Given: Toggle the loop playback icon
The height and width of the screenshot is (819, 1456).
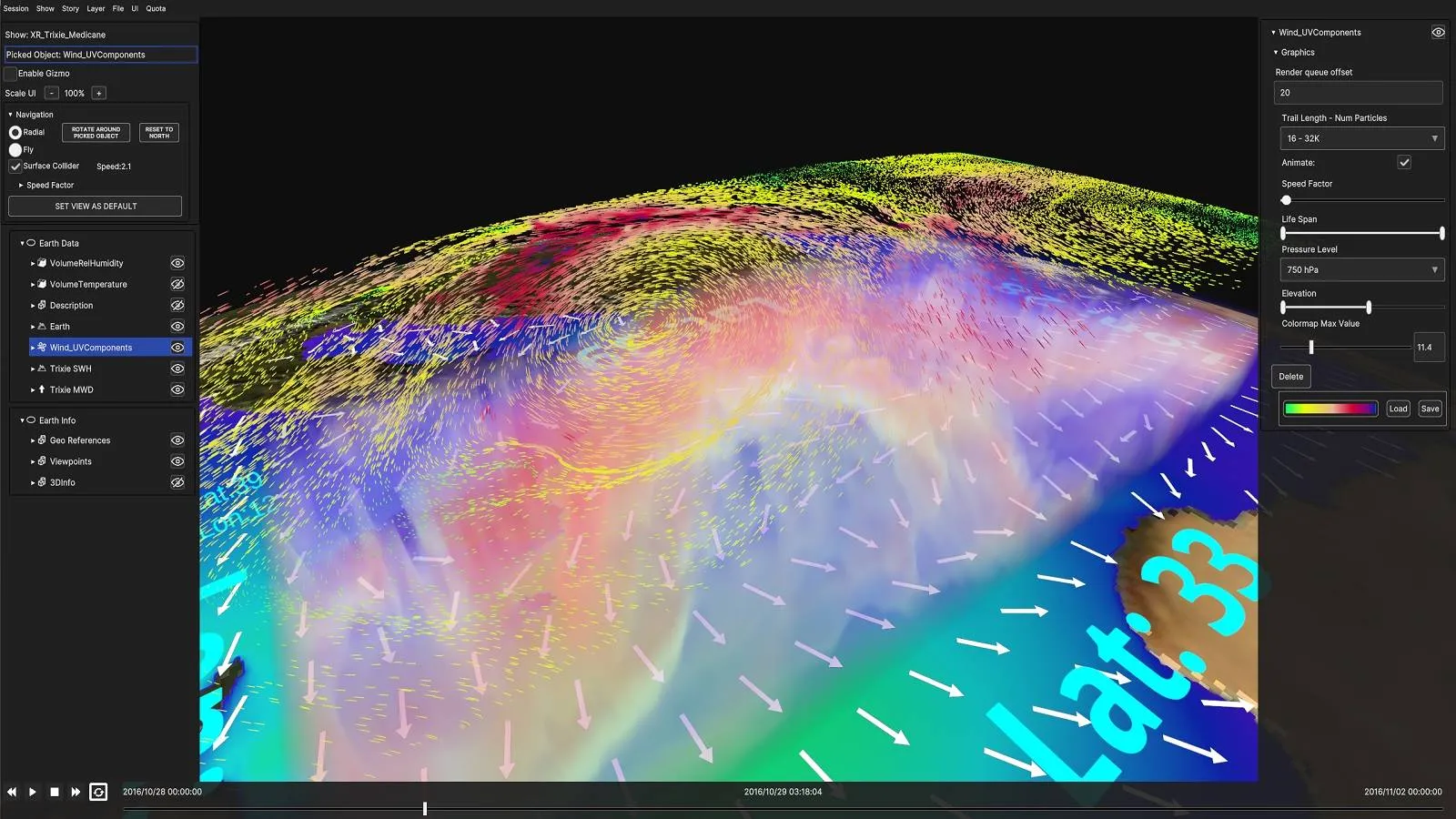Looking at the screenshot, I should [98, 792].
